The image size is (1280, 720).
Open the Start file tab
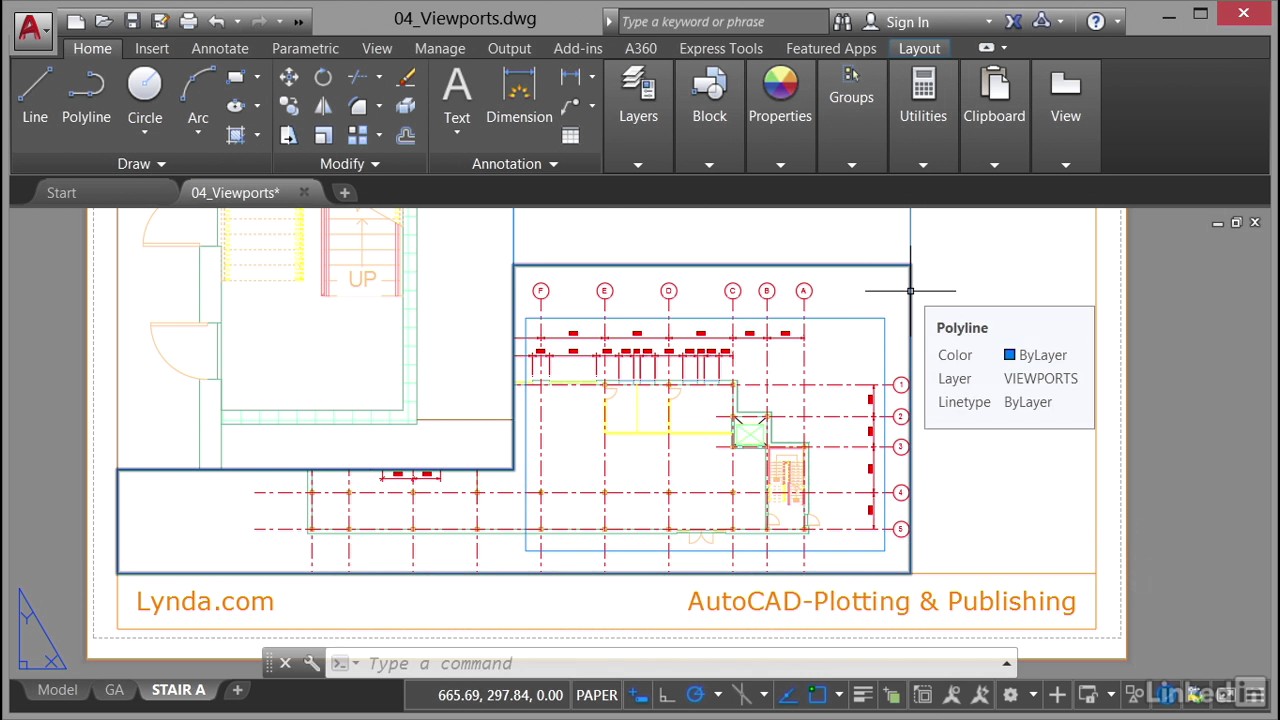tap(61, 192)
